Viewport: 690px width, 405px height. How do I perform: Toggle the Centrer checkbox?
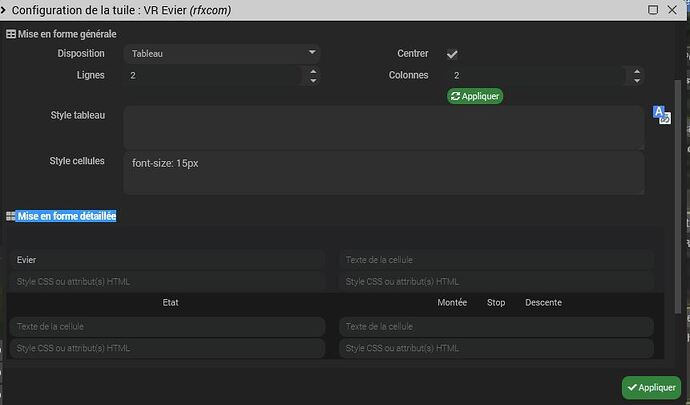452,54
